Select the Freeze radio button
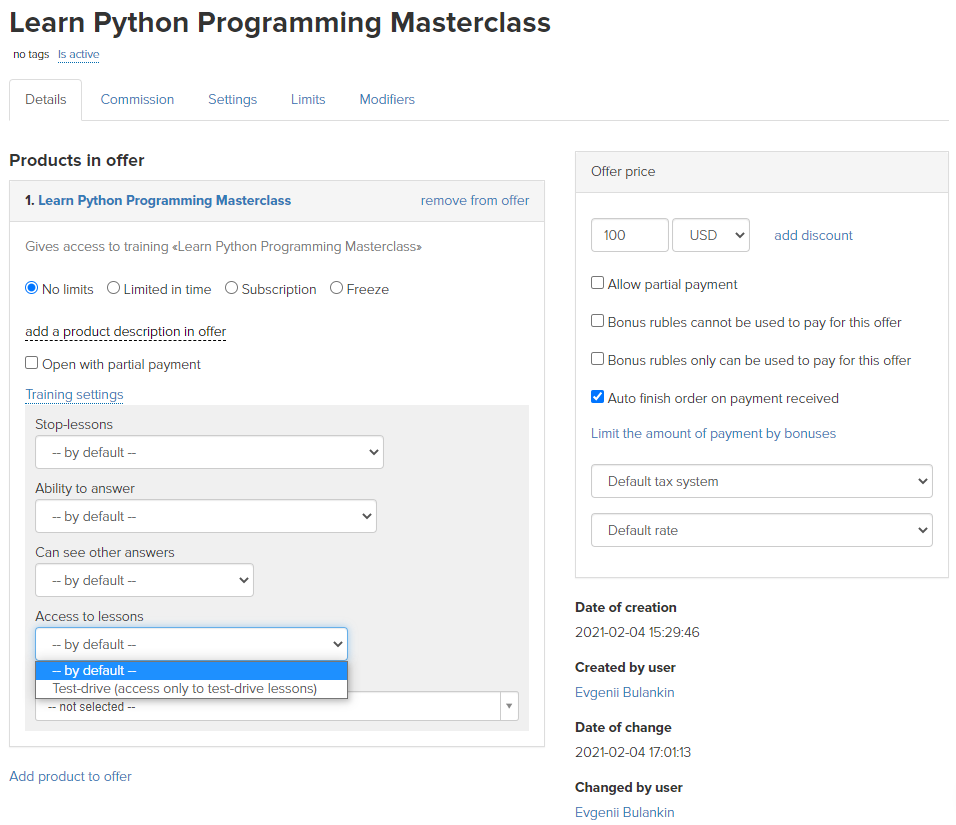The image size is (956, 825). click(337, 288)
